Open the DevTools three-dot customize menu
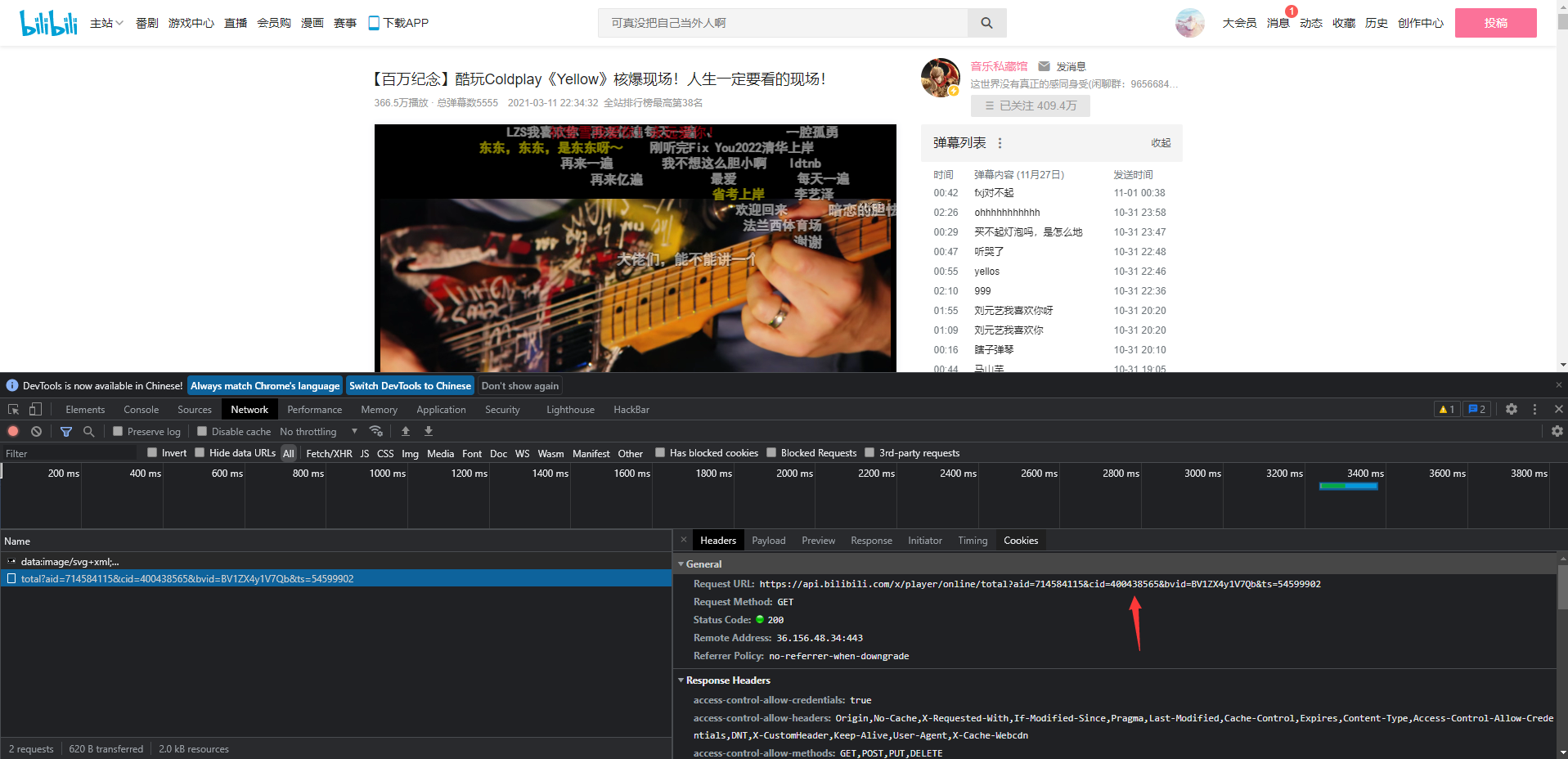Viewport: 1568px width, 759px height. [1534, 409]
